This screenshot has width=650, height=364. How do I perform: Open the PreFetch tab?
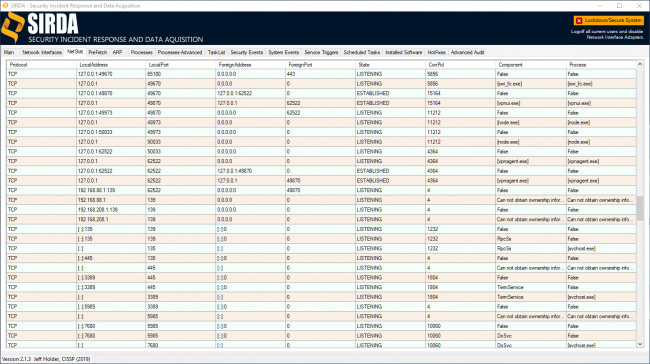click(97, 52)
